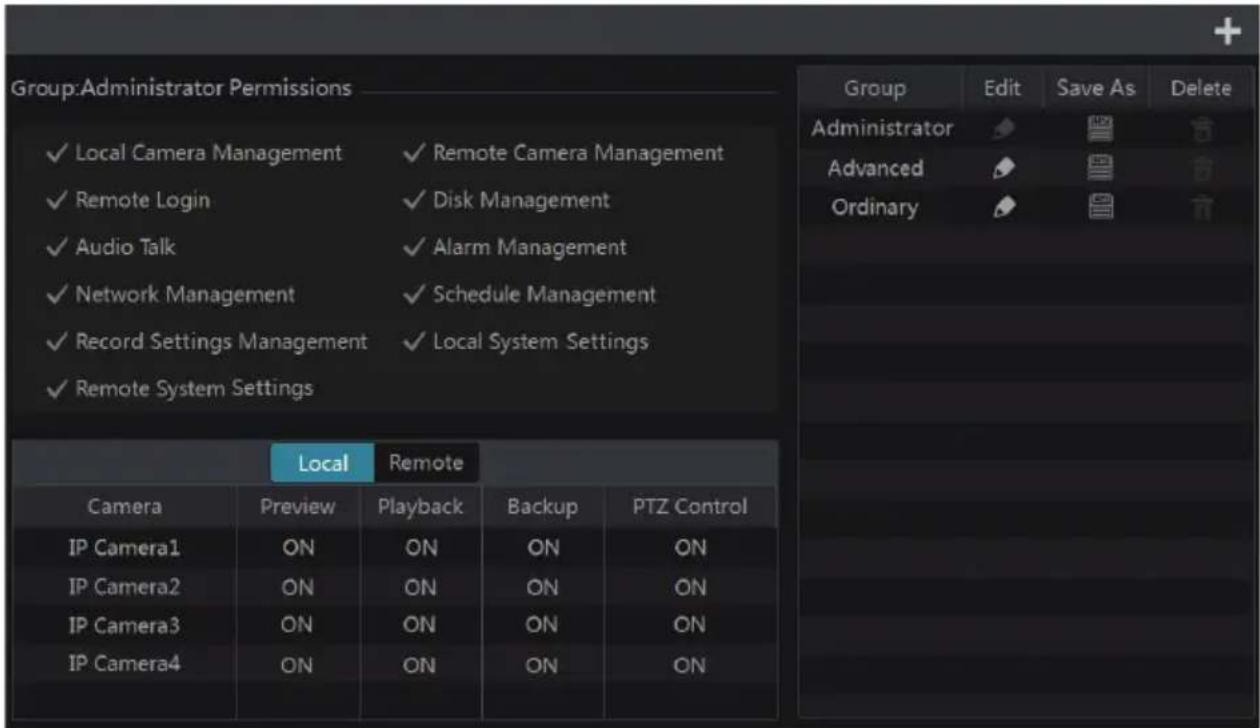The height and width of the screenshot is (728, 1260).
Task: Click Save As icon for Ordinary group
Action: 1099,209
